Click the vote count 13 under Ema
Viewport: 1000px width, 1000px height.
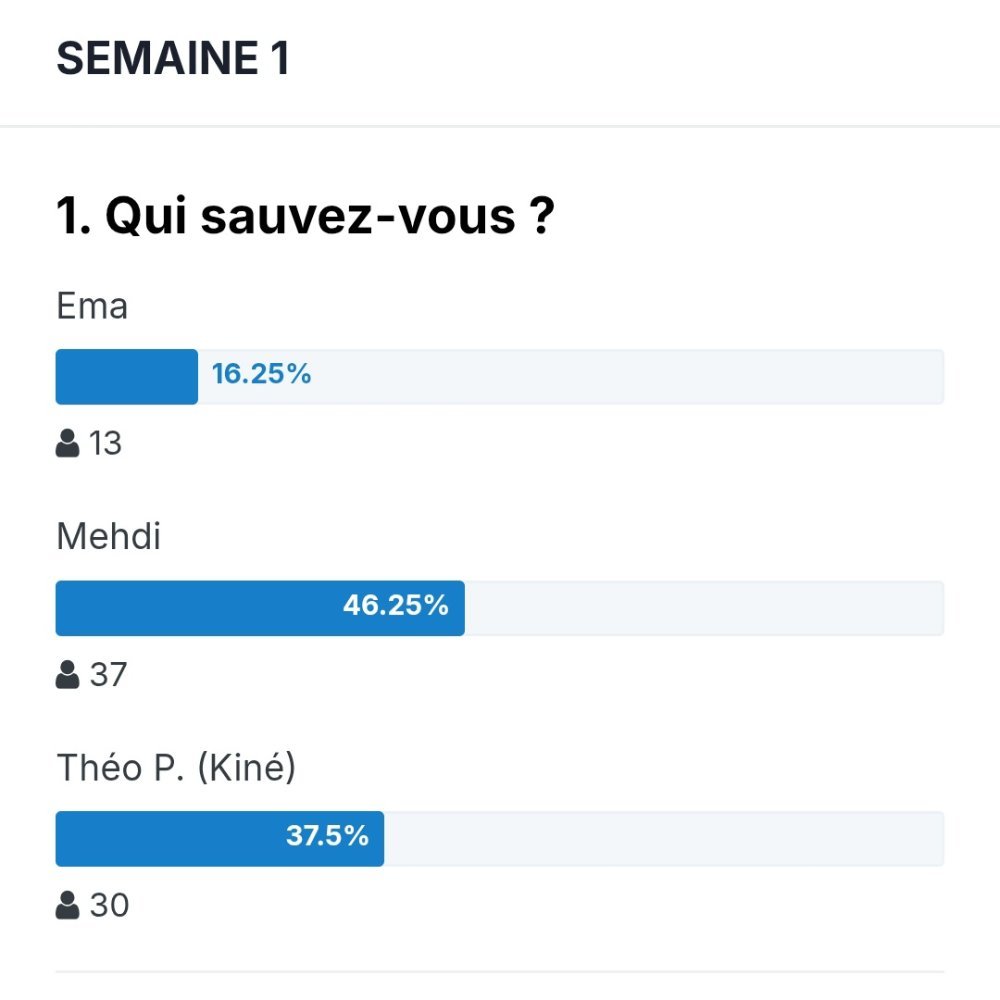(x=105, y=443)
